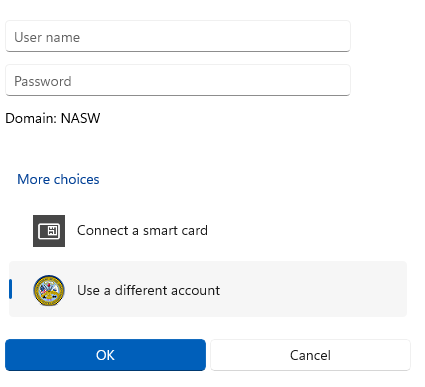The height and width of the screenshot is (387, 425).
Task: Choose Use a different account option
Action: click(208, 289)
